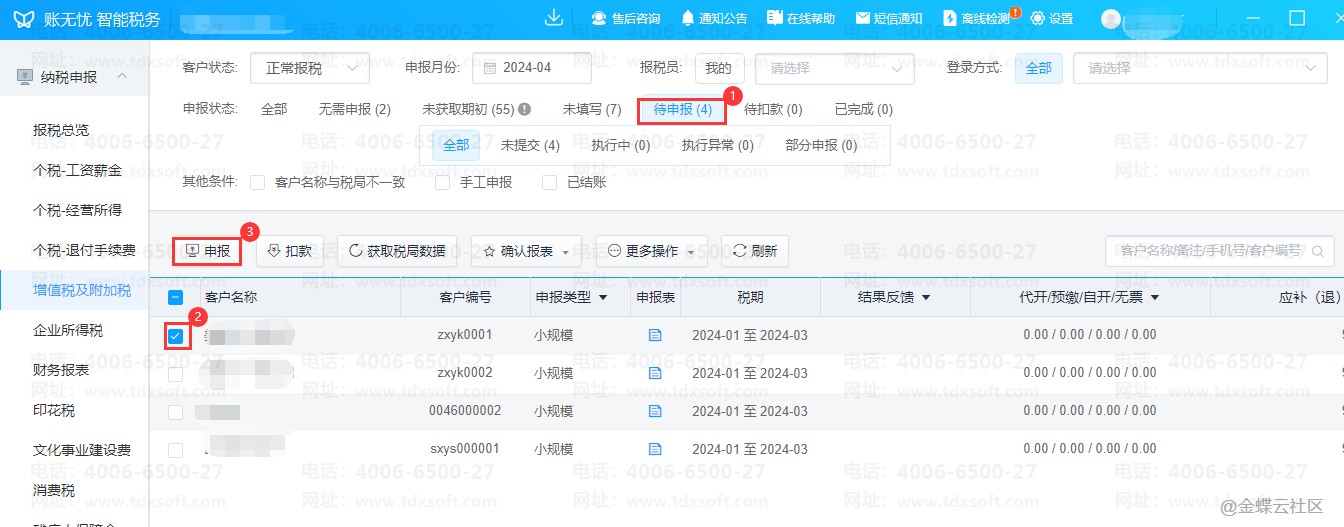Click the download icon in title bar

[553, 18]
